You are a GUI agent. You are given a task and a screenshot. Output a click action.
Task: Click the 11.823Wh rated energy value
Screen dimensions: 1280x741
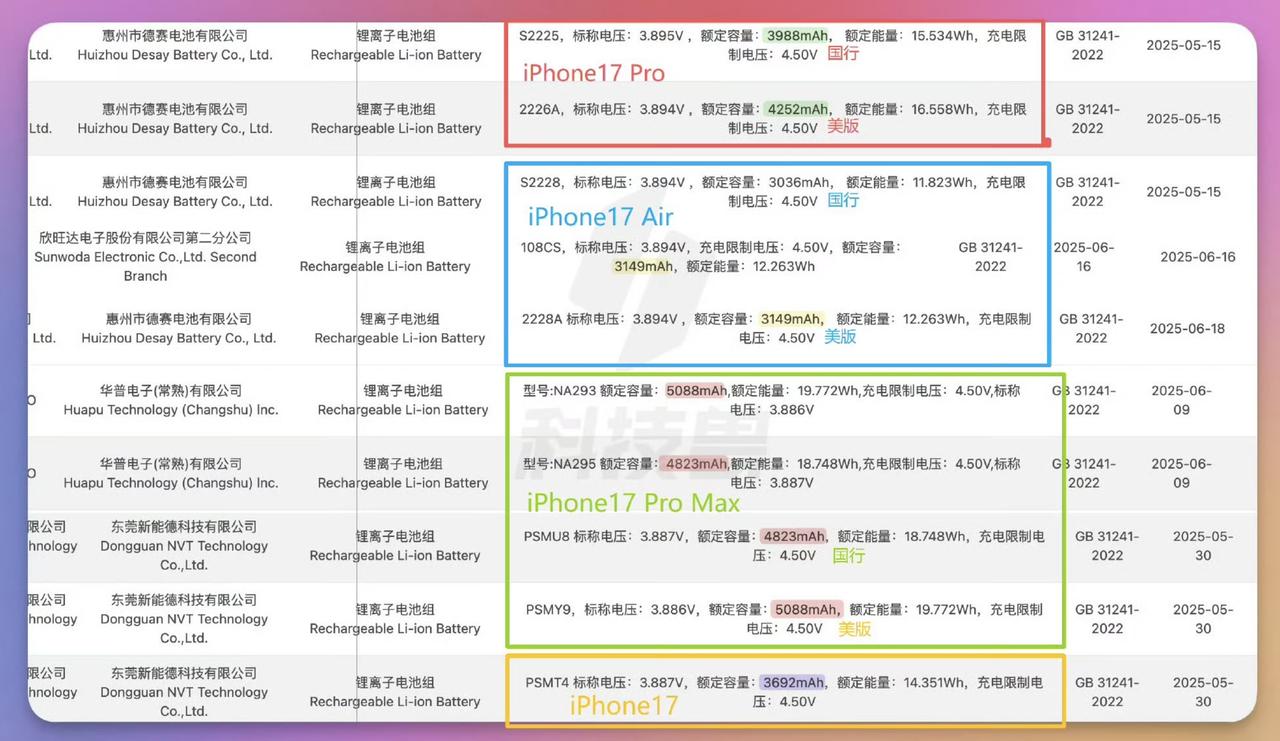[x=944, y=182]
